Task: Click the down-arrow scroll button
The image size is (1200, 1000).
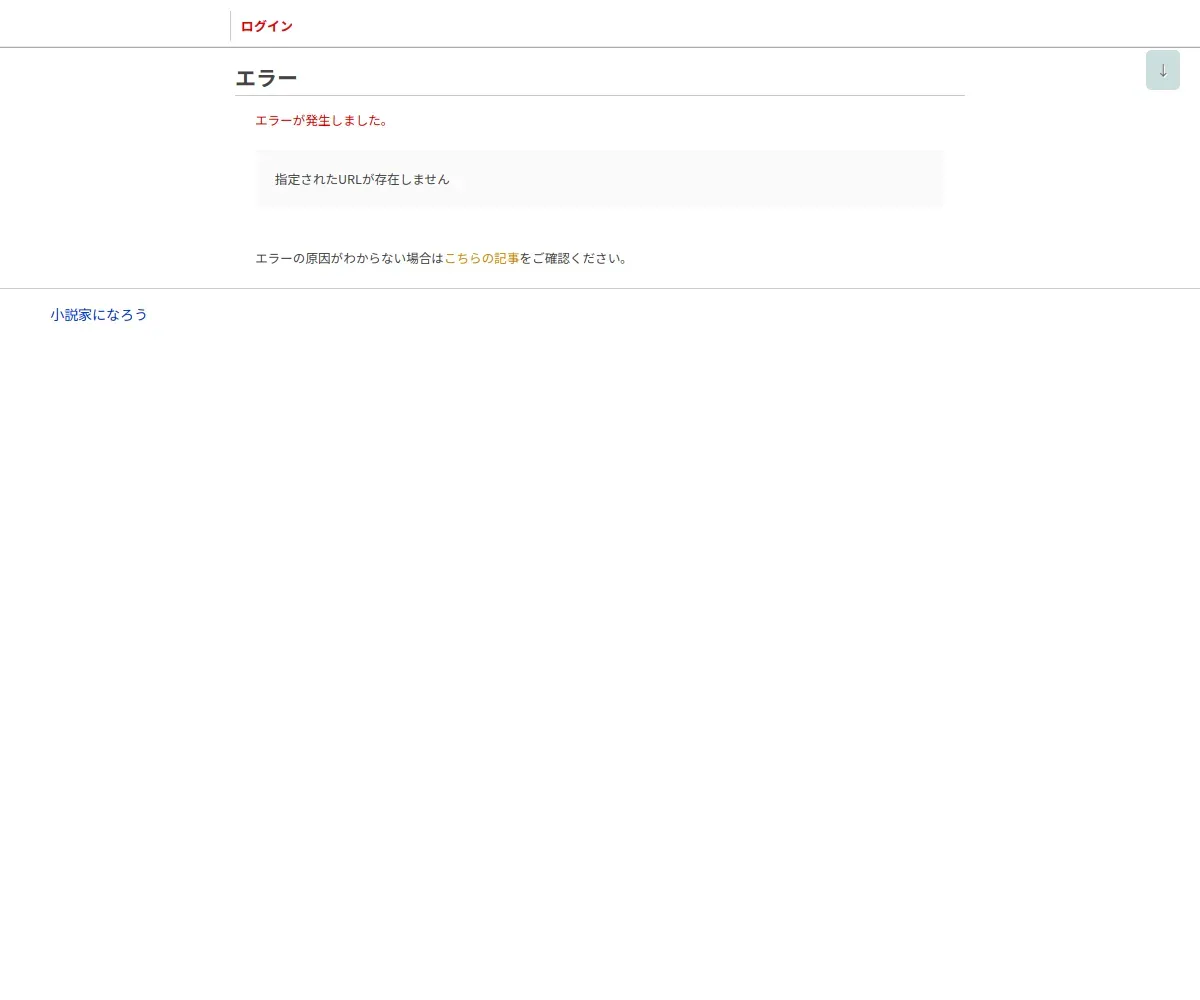Action: [x=1163, y=70]
